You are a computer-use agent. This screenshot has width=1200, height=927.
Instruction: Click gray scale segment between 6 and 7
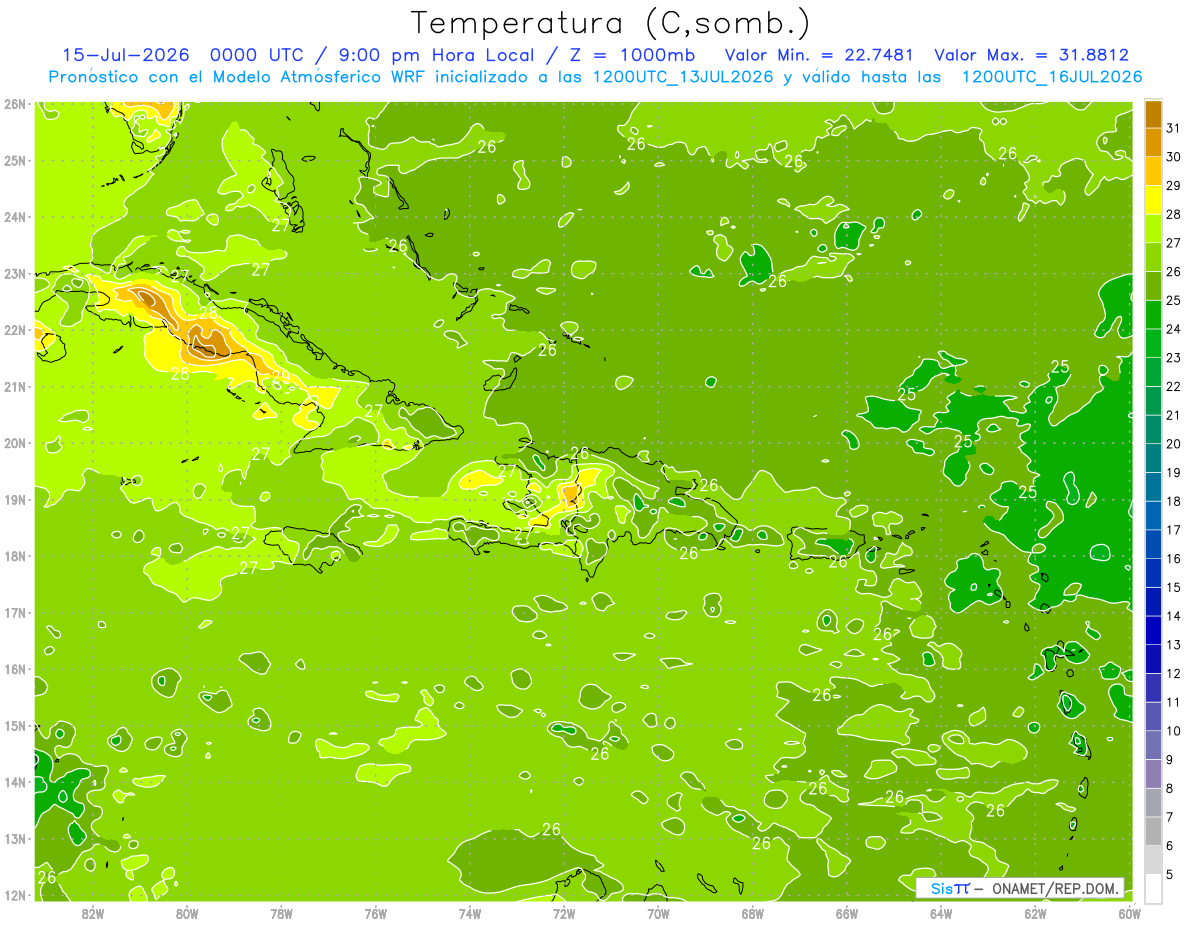1153,831
